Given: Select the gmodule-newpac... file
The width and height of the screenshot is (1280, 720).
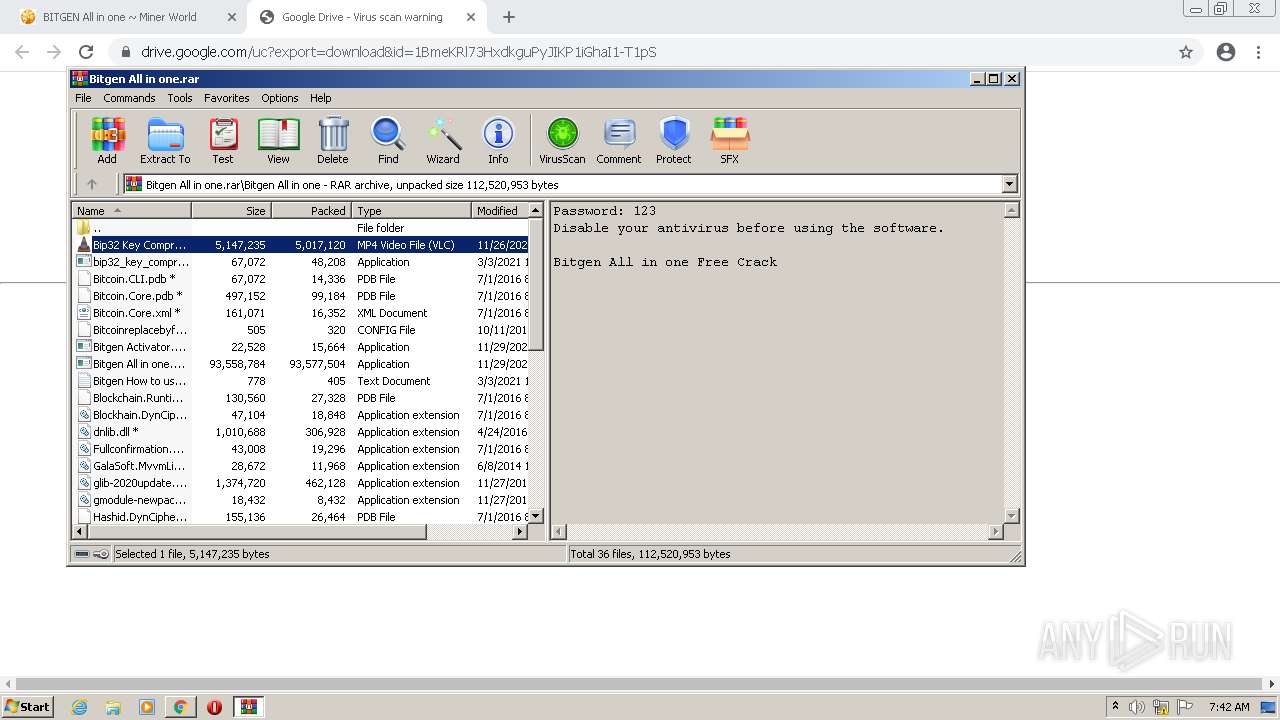Looking at the screenshot, I should pyautogui.click(x=300, y=500).
